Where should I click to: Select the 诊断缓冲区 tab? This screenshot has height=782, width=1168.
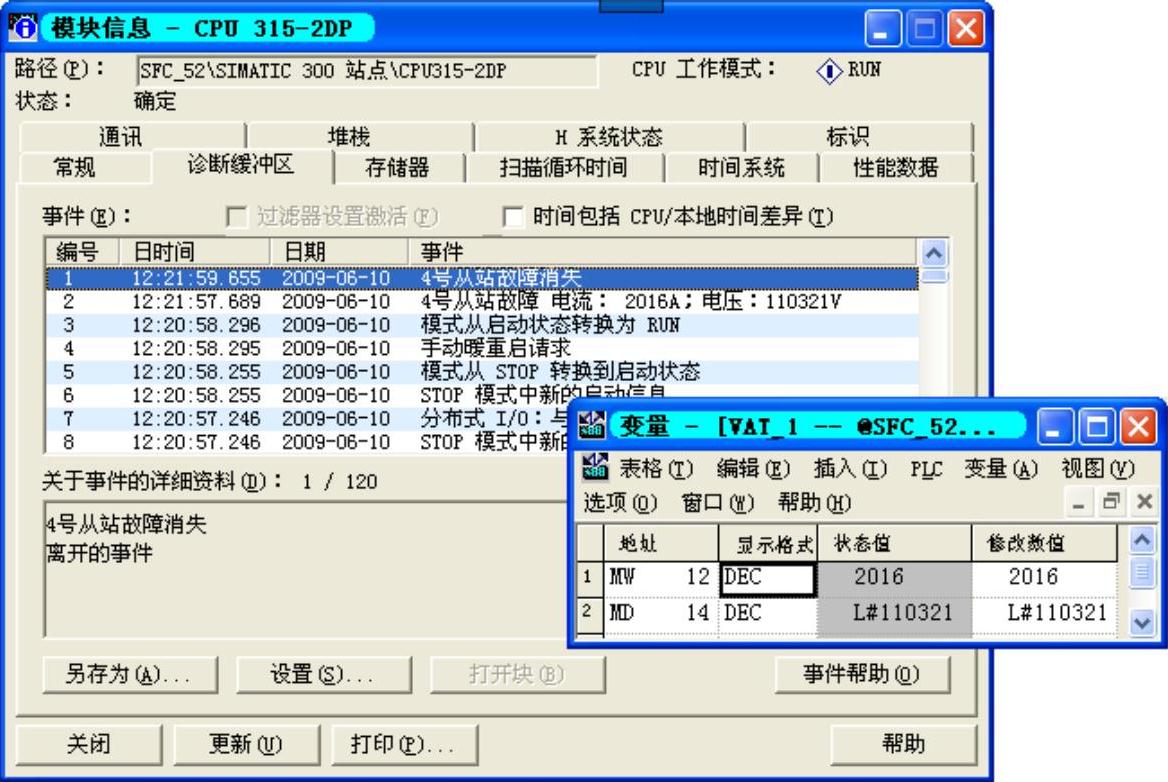tap(241, 164)
